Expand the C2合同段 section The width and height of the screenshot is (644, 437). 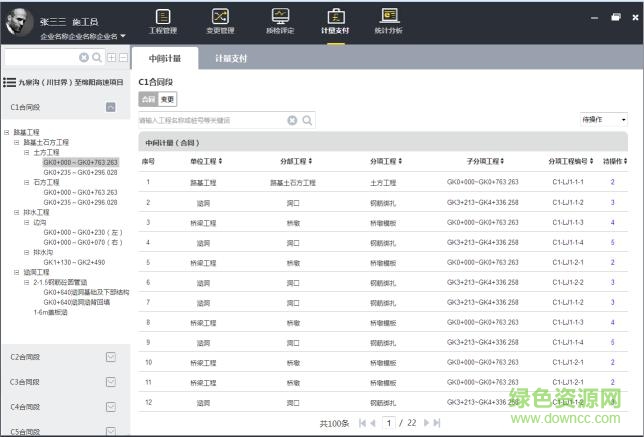click(x=111, y=357)
